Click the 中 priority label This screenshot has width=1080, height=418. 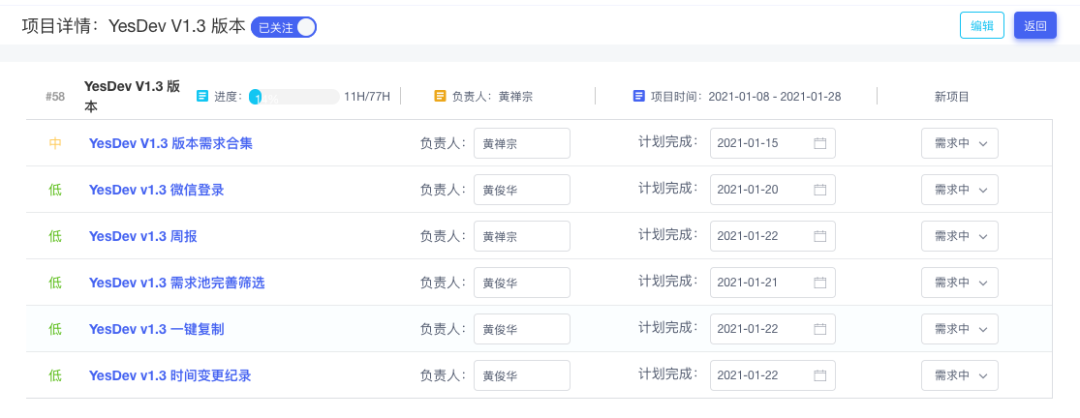click(x=55, y=143)
